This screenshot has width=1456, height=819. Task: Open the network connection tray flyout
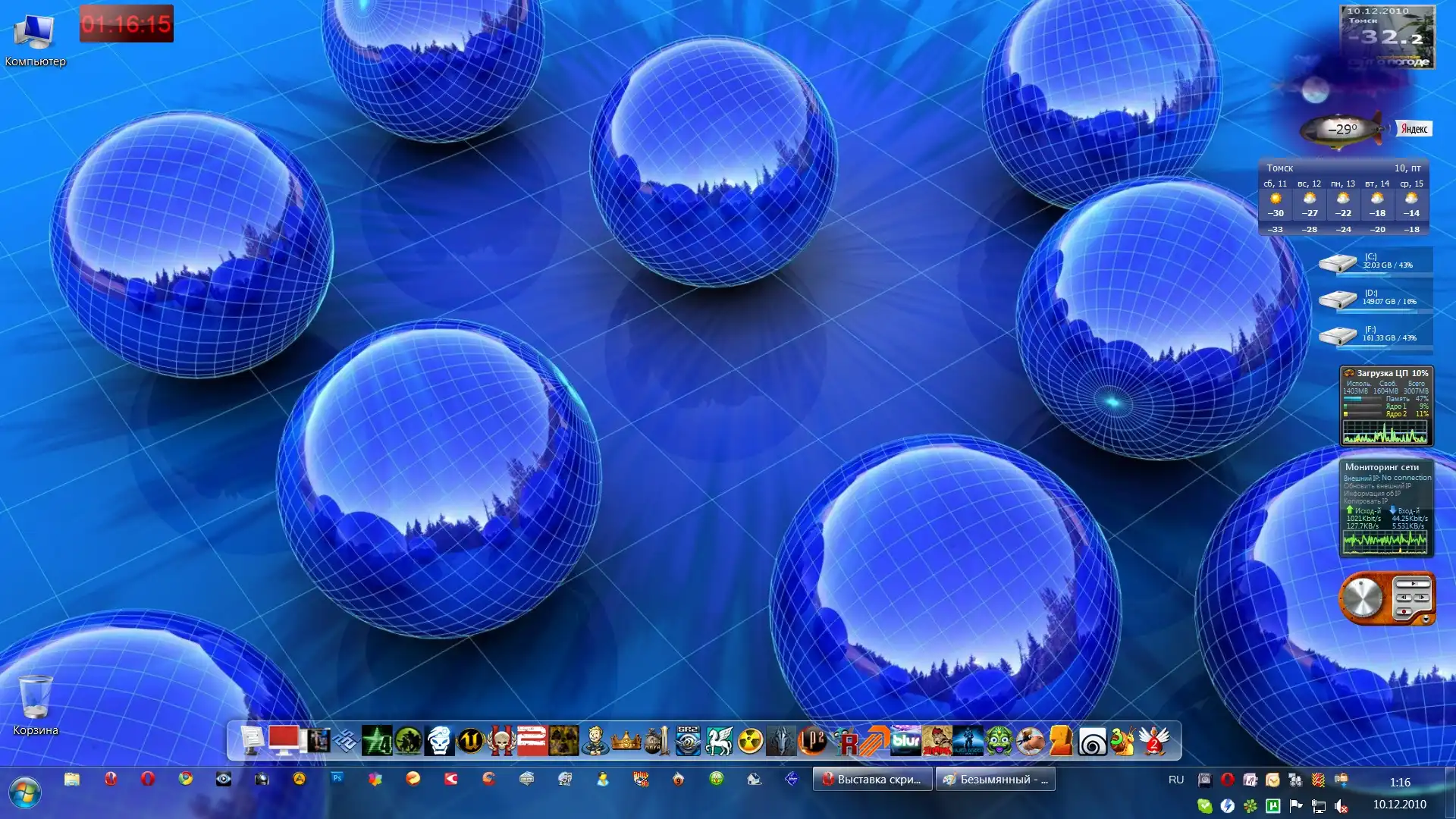(1319, 806)
